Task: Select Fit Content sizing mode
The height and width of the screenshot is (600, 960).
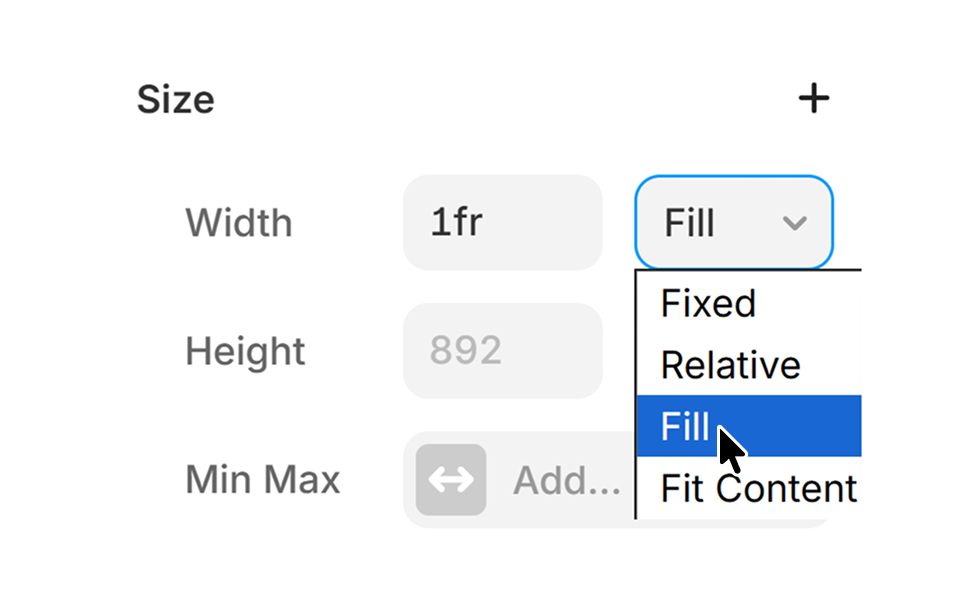Action: click(755, 488)
